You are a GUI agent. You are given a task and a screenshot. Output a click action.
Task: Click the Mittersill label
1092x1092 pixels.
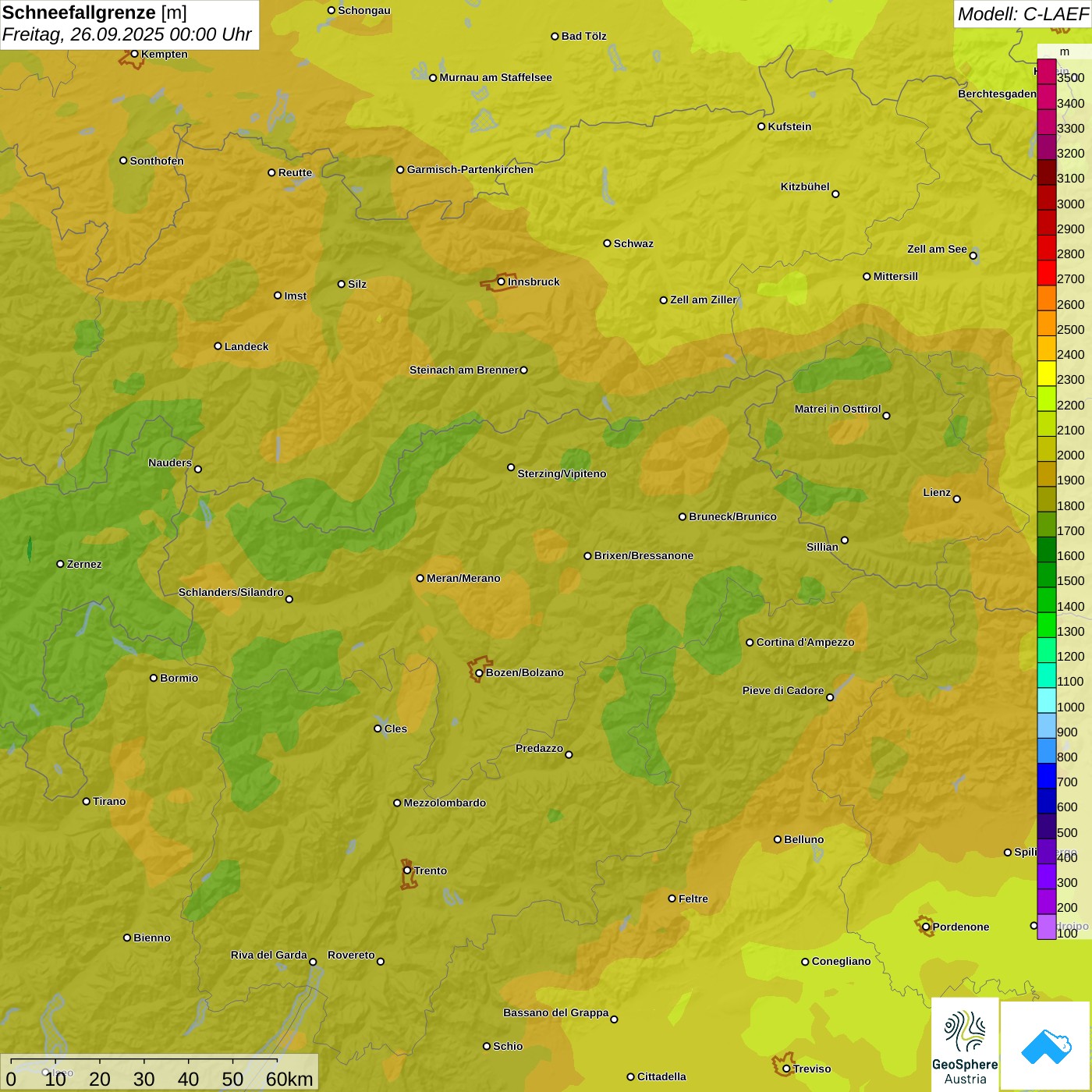pos(895,276)
